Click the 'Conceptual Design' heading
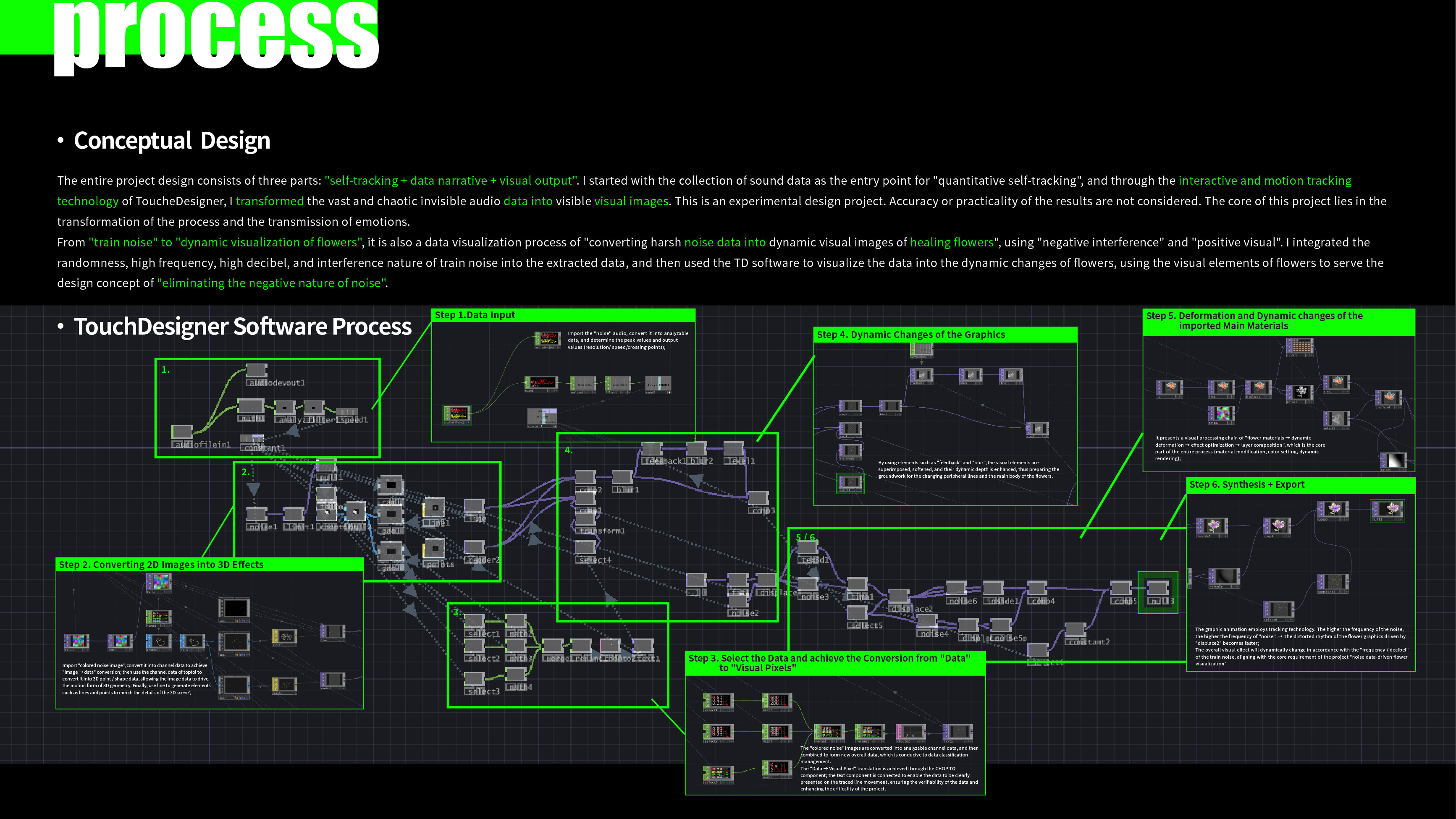 (172, 141)
